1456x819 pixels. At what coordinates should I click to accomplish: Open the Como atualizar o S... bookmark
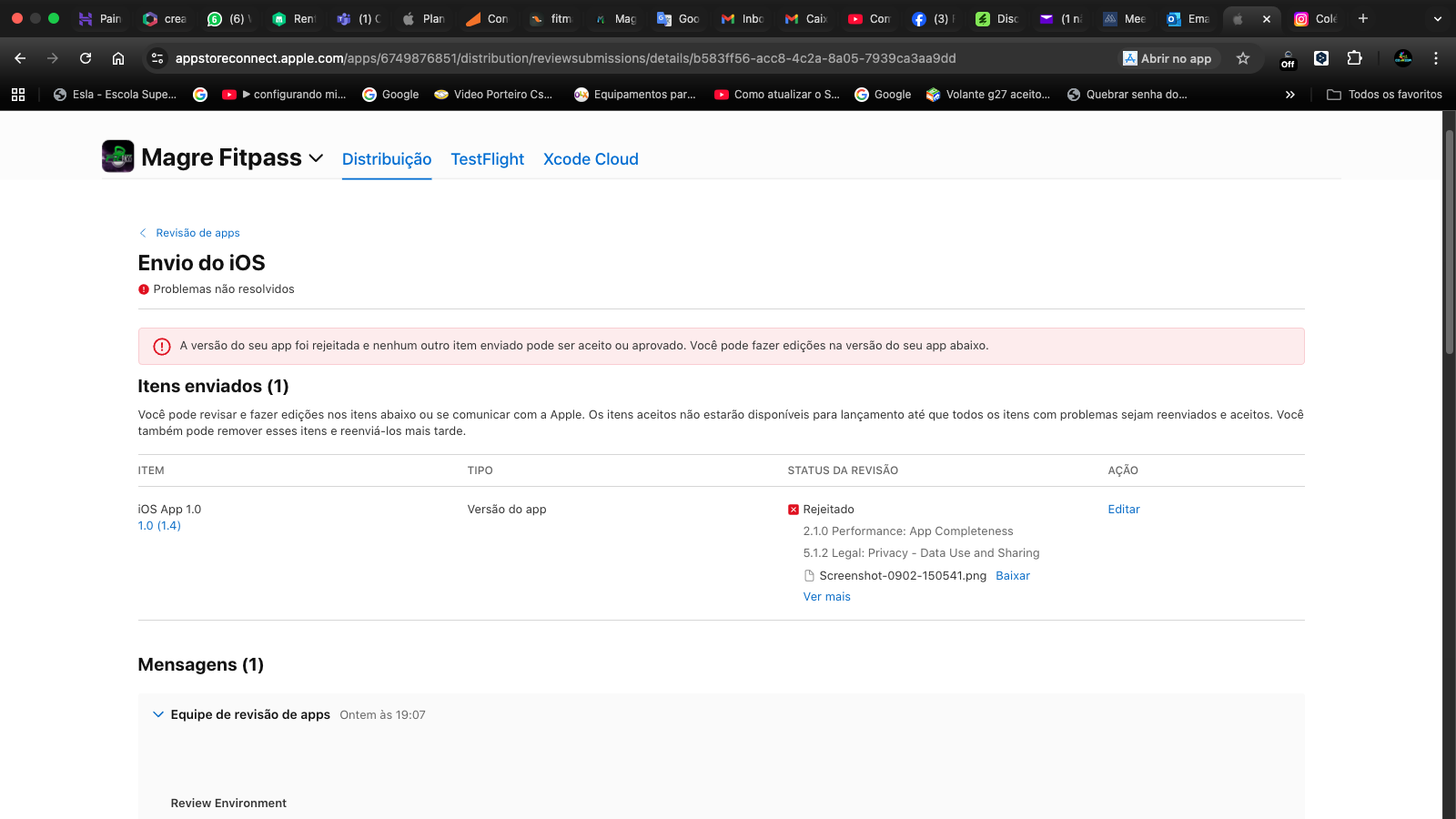pos(777,95)
